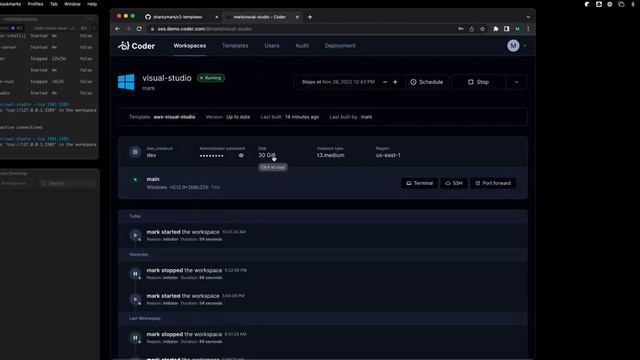Screen dimensions: 640x360
Task: Open browser extensions puzzle icon
Action: coord(496,29)
